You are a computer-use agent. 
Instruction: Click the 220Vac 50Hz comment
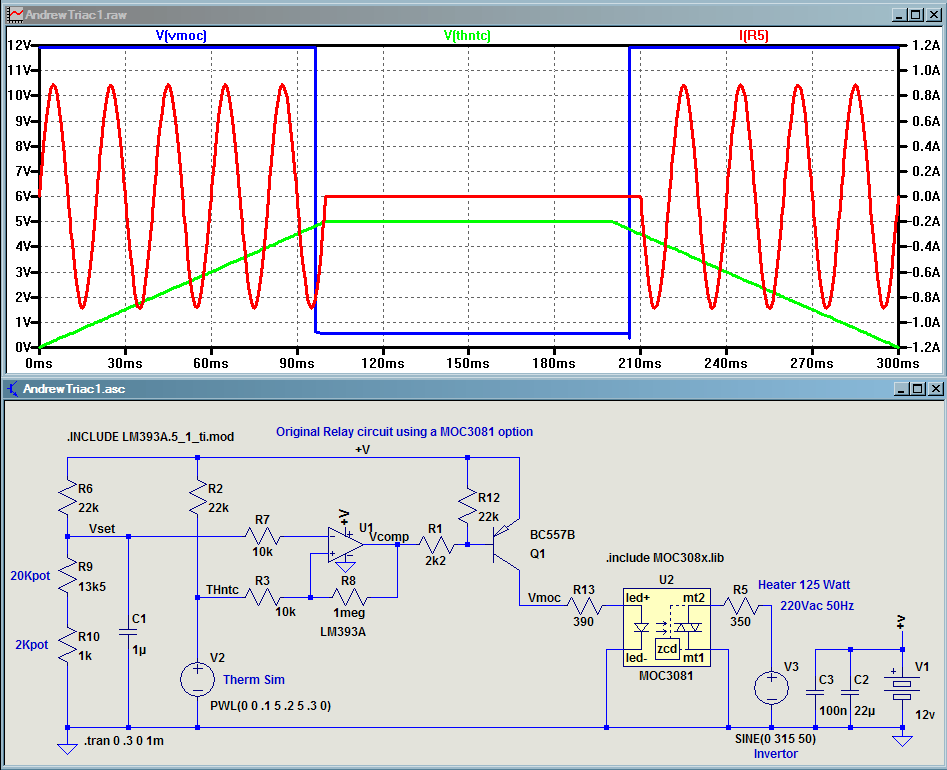pyautogui.click(x=817, y=606)
